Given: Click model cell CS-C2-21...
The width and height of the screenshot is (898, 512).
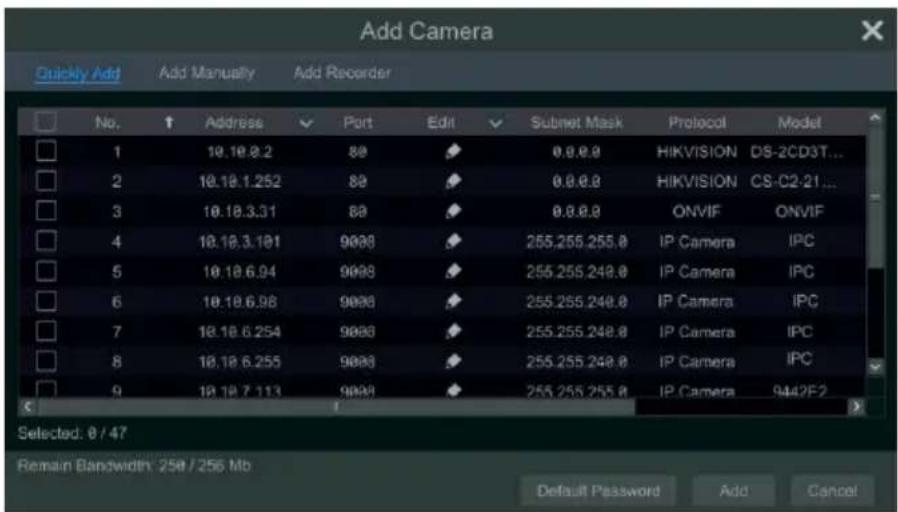Looking at the screenshot, I should [x=793, y=182].
